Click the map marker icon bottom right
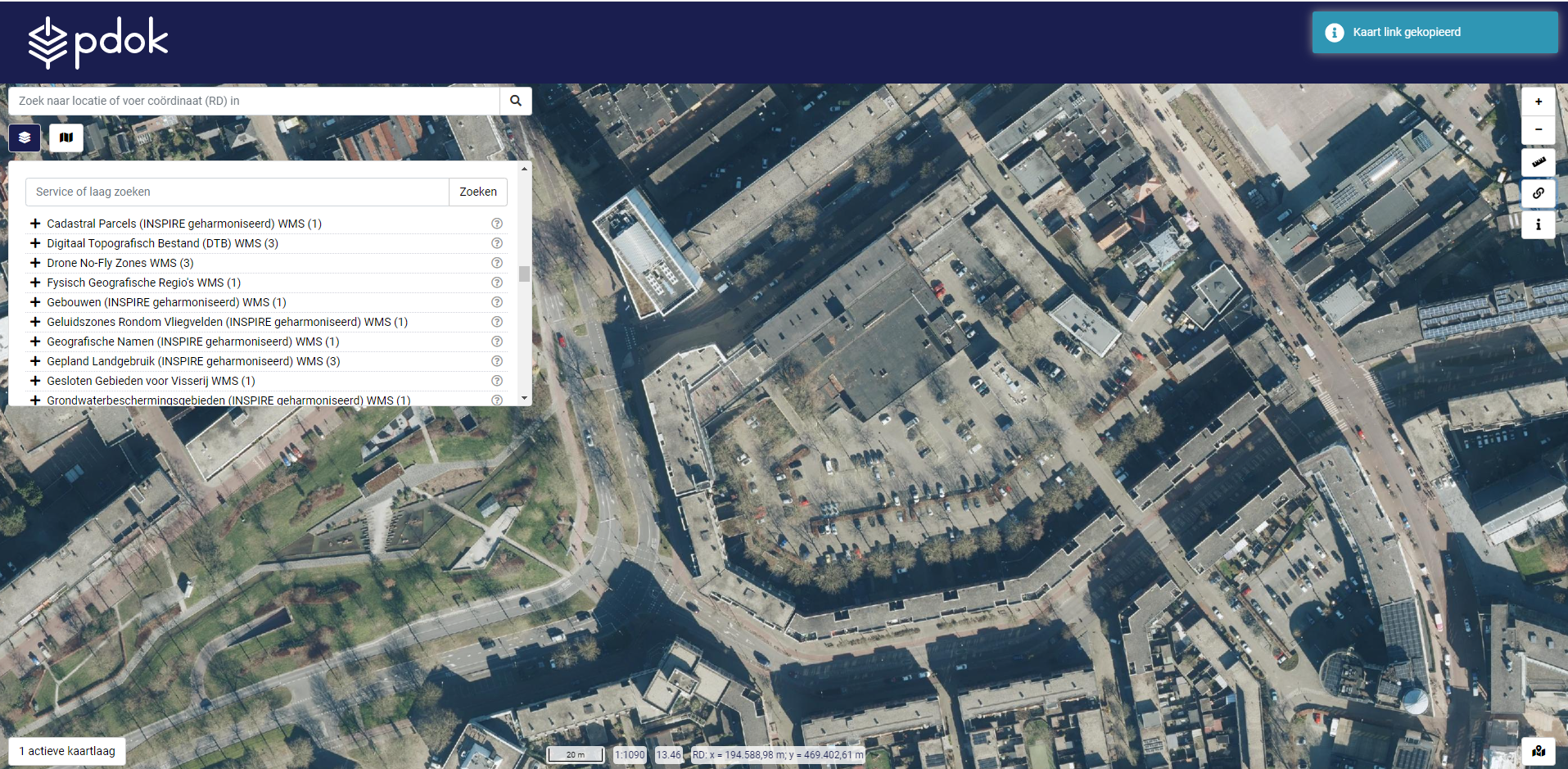1568x769 pixels. pos(1538,751)
